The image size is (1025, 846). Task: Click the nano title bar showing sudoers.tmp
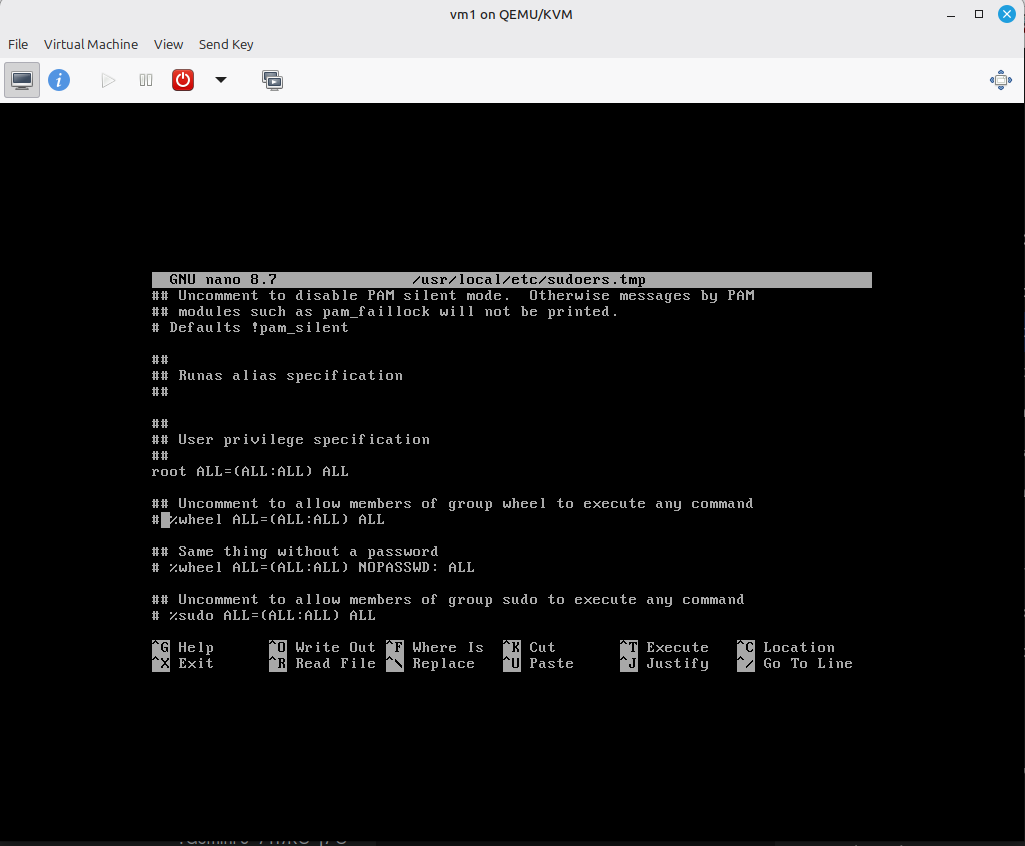point(511,280)
